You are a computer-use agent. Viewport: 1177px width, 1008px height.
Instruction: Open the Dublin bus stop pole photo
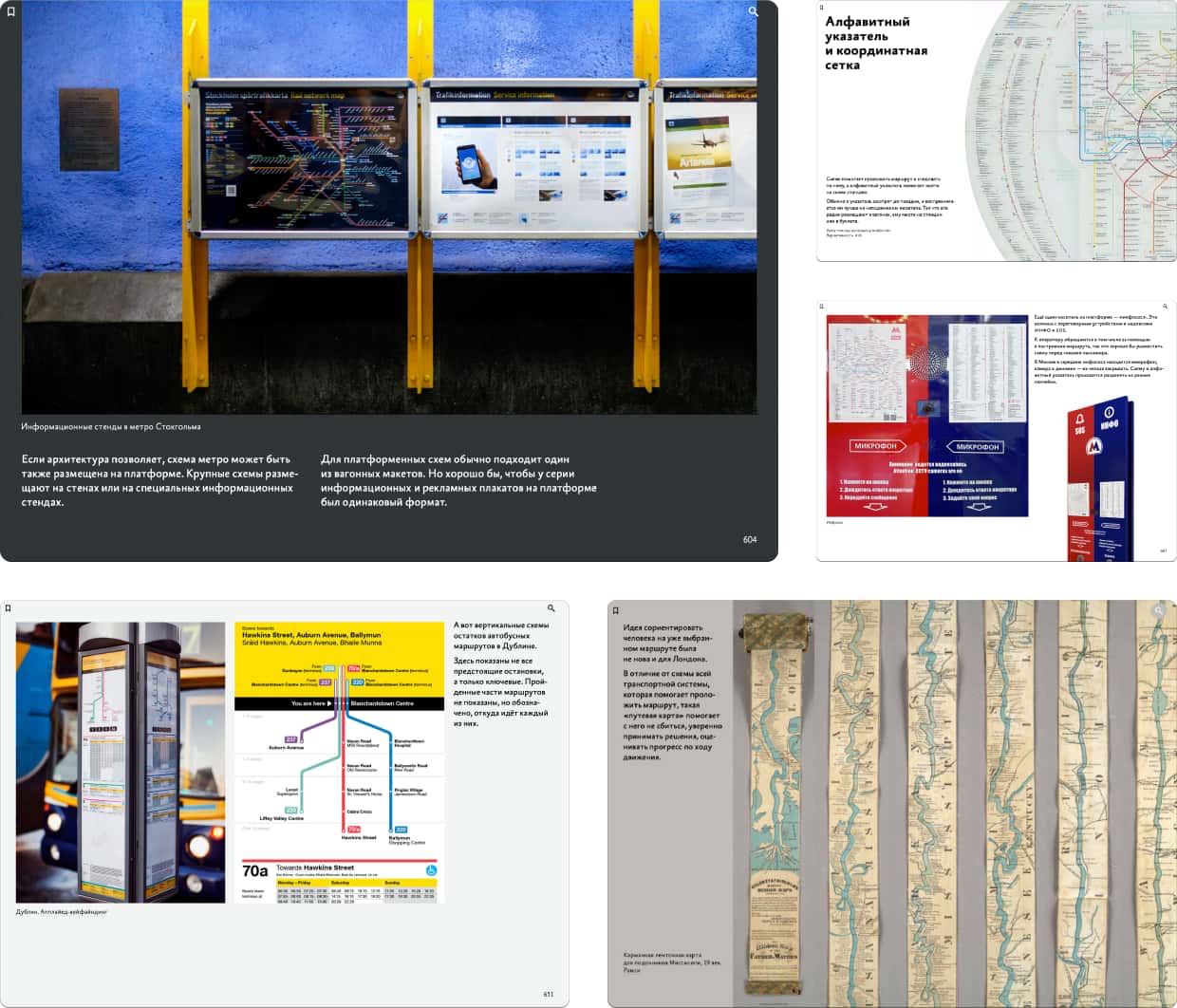tap(121, 762)
